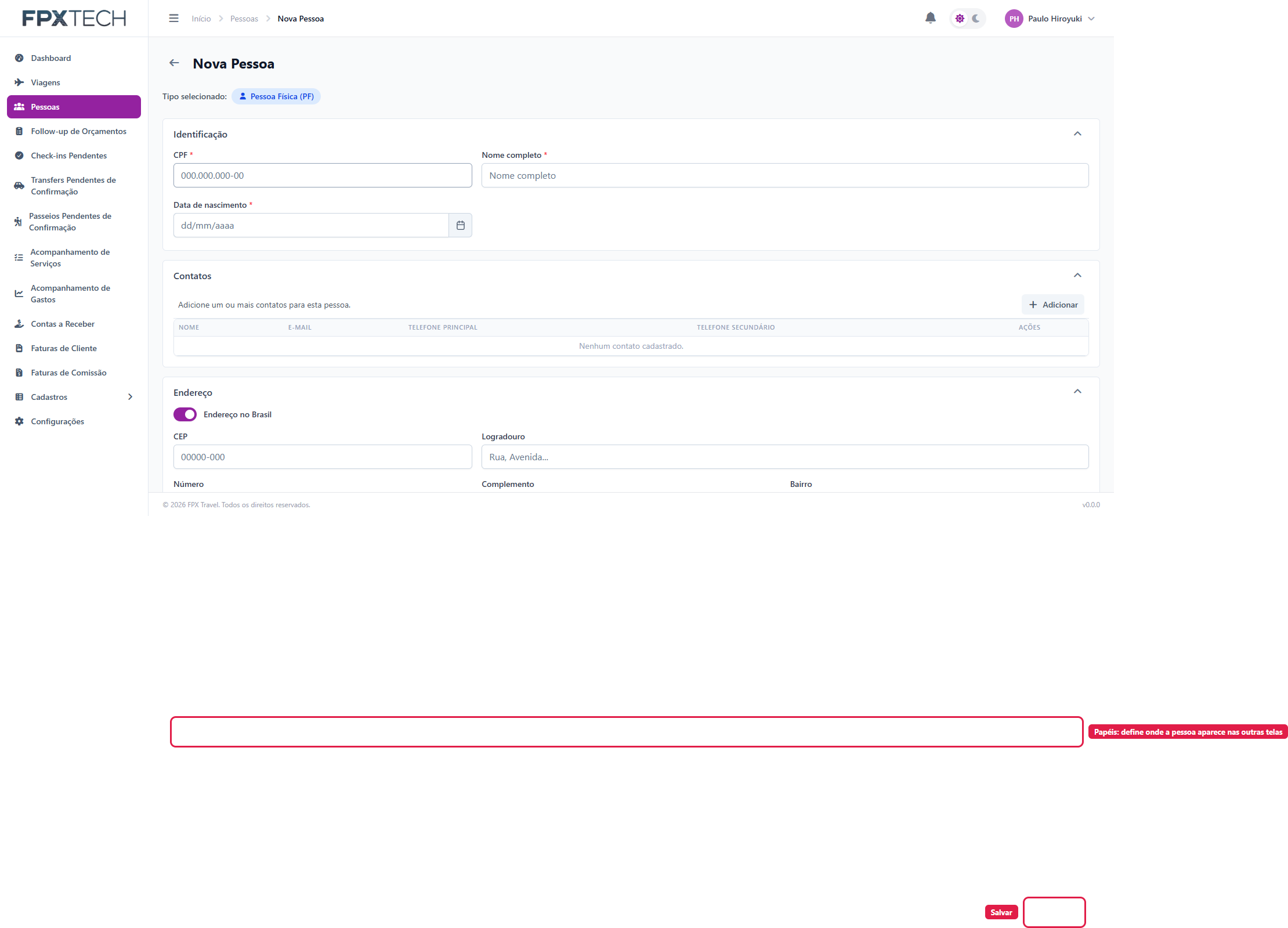Open Configurações in the sidebar
This screenshot has height=928, width=1288.
(74, 421)
